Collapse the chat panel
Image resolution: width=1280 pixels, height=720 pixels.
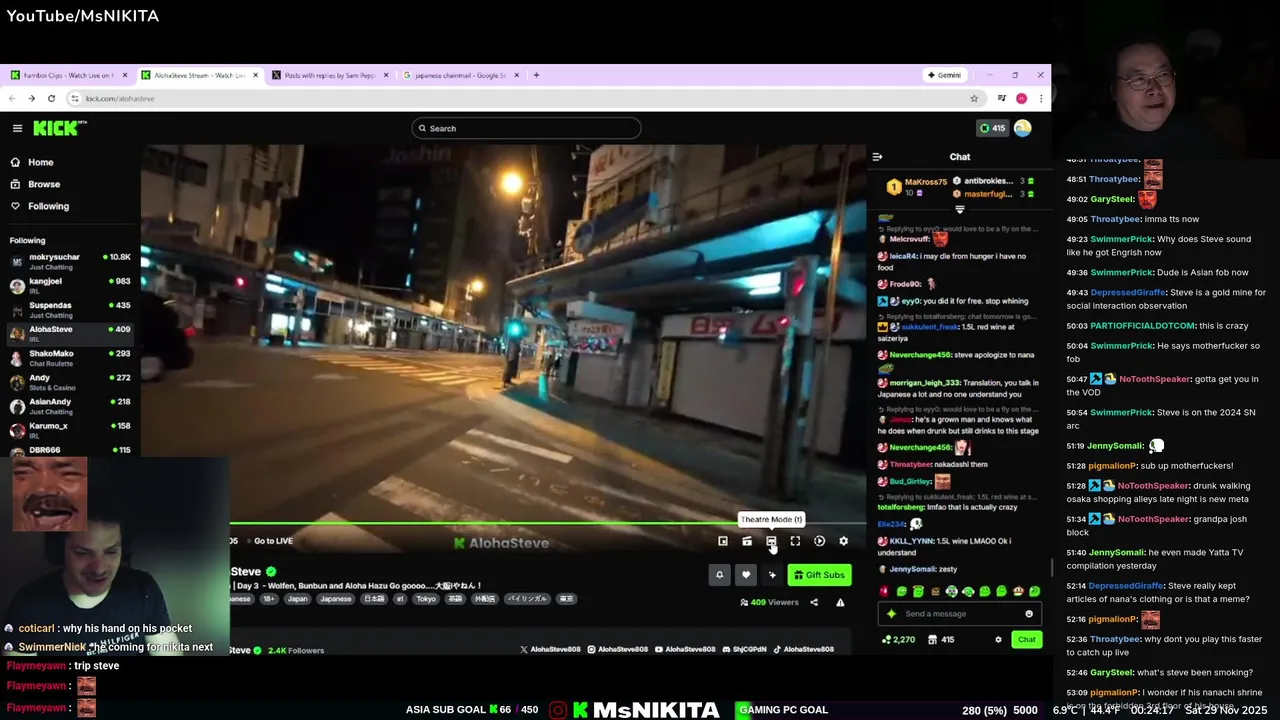click(x=877, y=157)
